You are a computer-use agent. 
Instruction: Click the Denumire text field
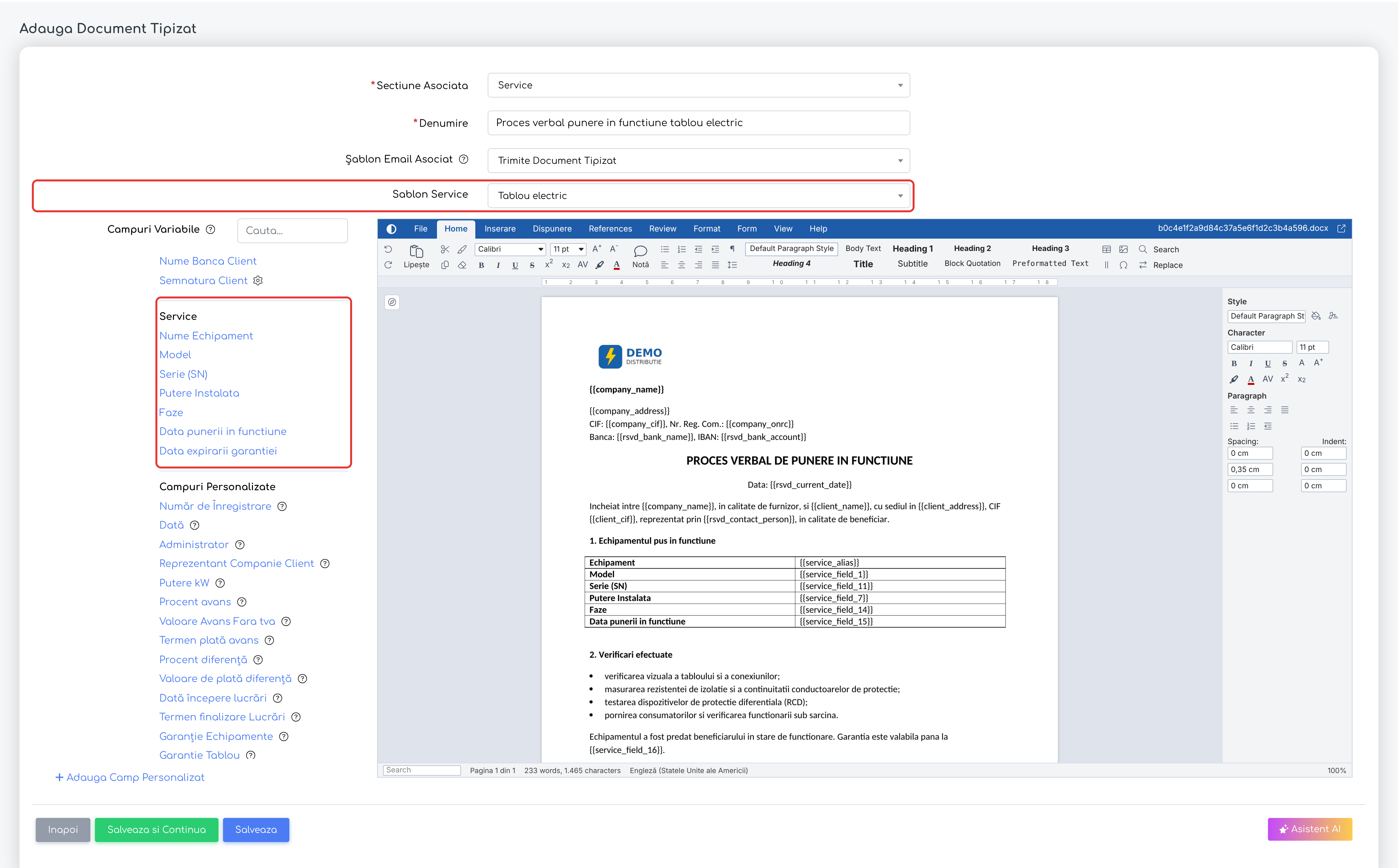(699, 123)
